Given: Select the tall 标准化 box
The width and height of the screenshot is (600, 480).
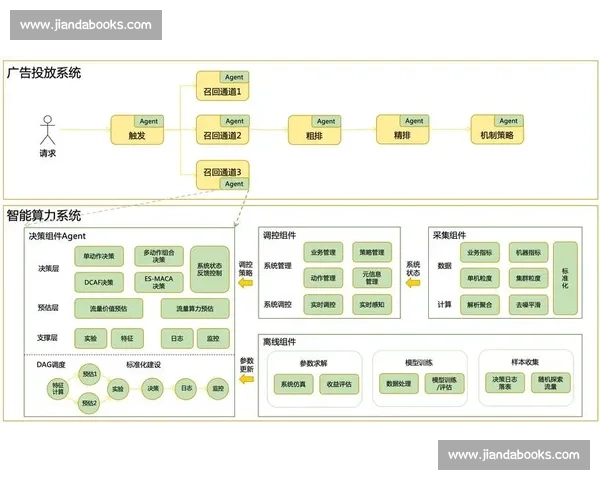Looking at the screenshot, I should [x=565, y=278].
